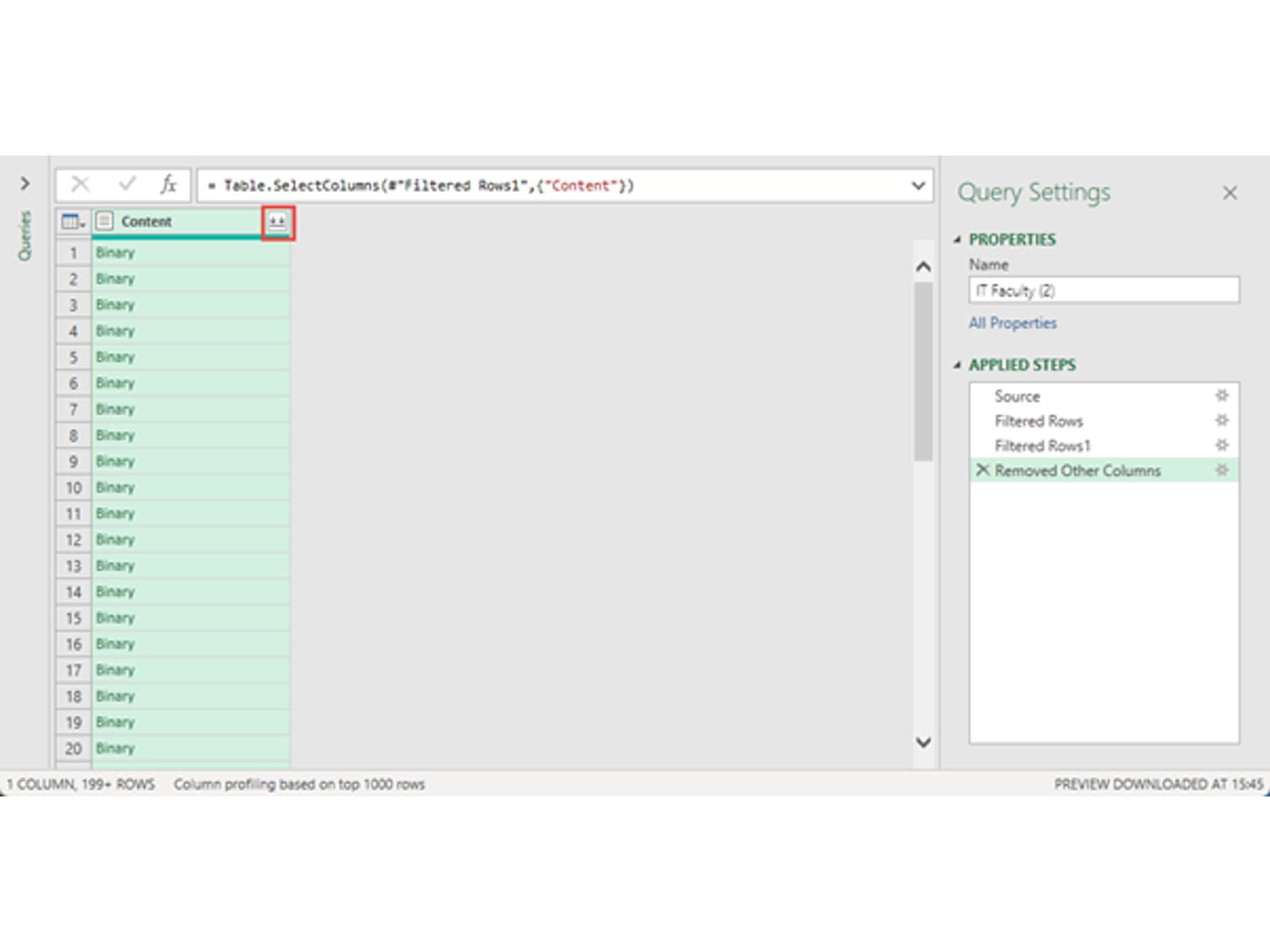This screenshot has width=1270, height=952.
Task: Expand the formula bar dropdown arrow
Action: (x=918, y=186)
